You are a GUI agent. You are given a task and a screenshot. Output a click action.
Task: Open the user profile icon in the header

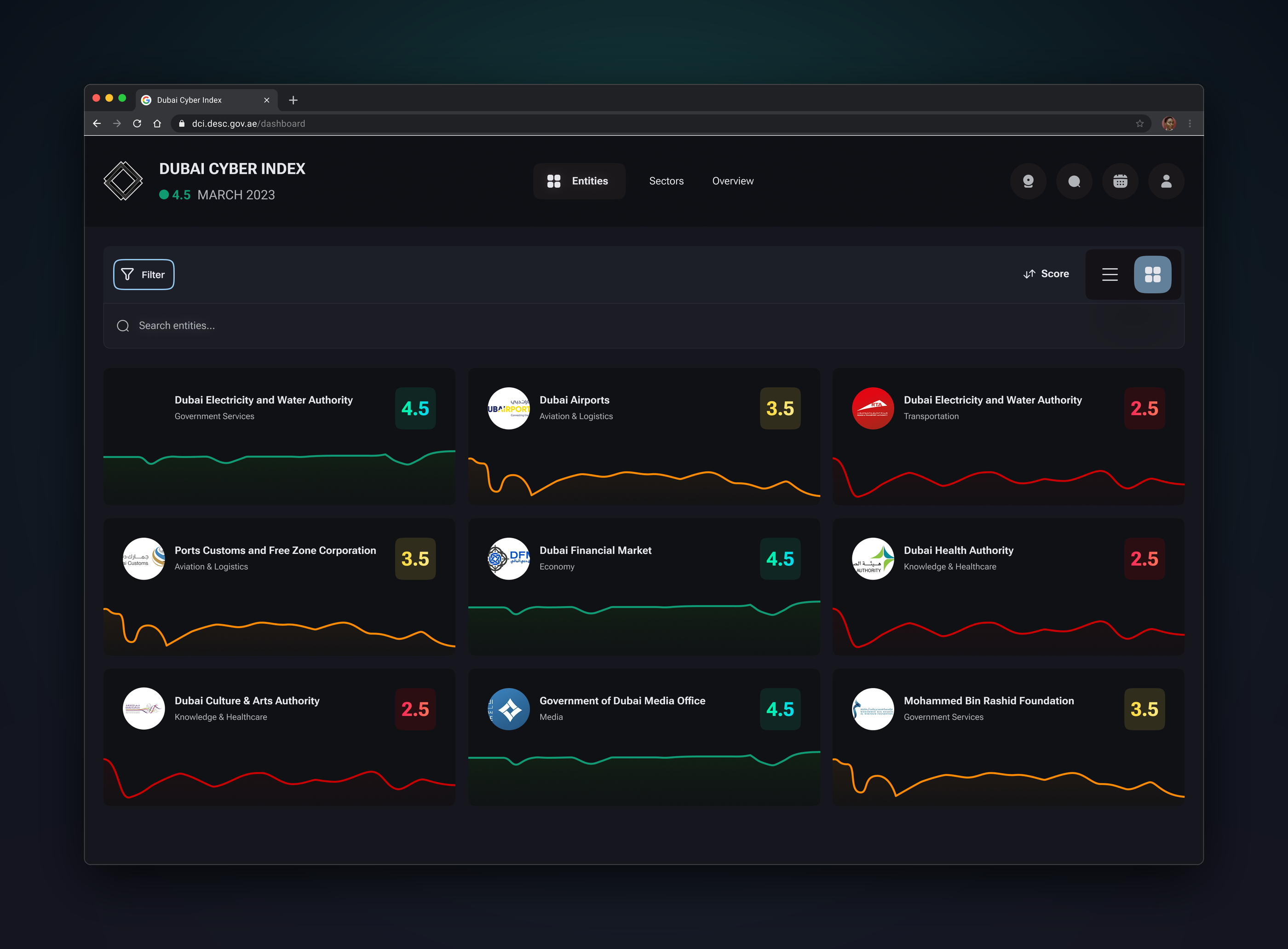pos(1166,182)
